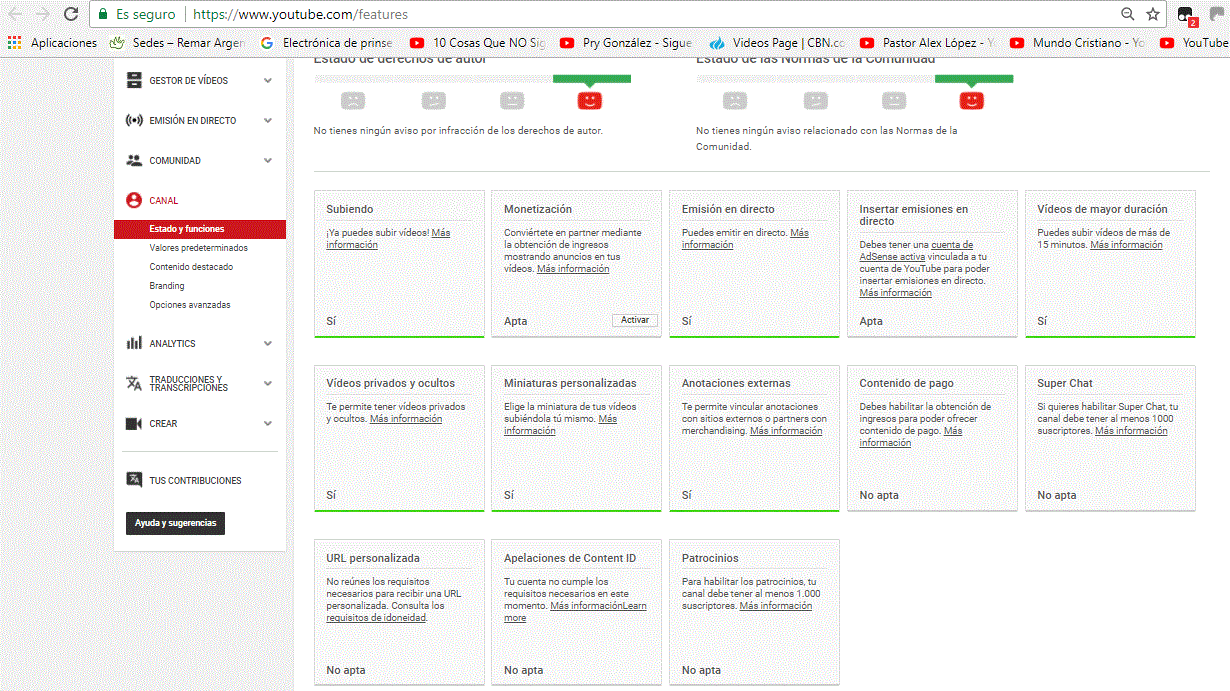Open Contenido destacado in sidebar
The width and height of the screenshot is (1230, 691).
(192, 267)
